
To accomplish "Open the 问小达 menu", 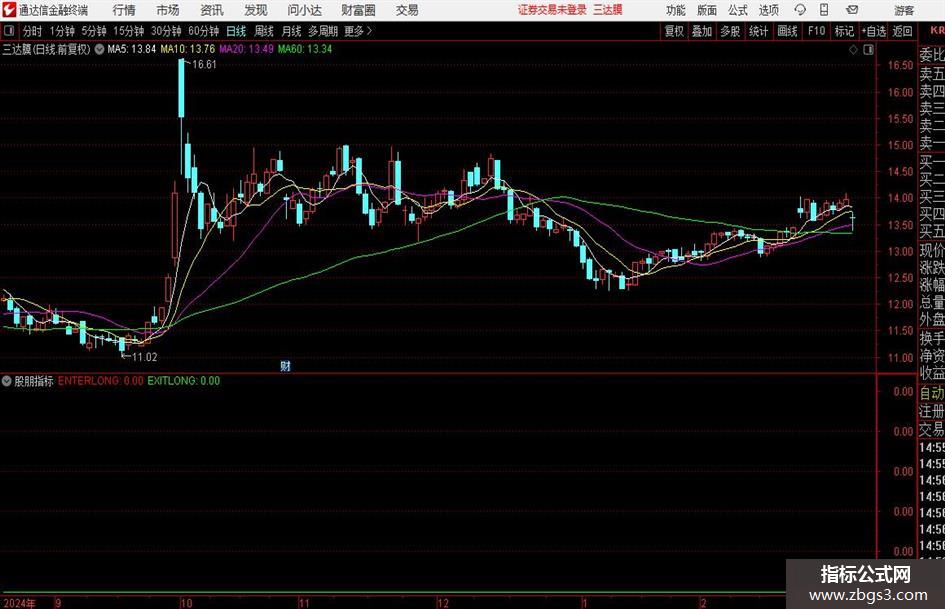I will 304,10.
